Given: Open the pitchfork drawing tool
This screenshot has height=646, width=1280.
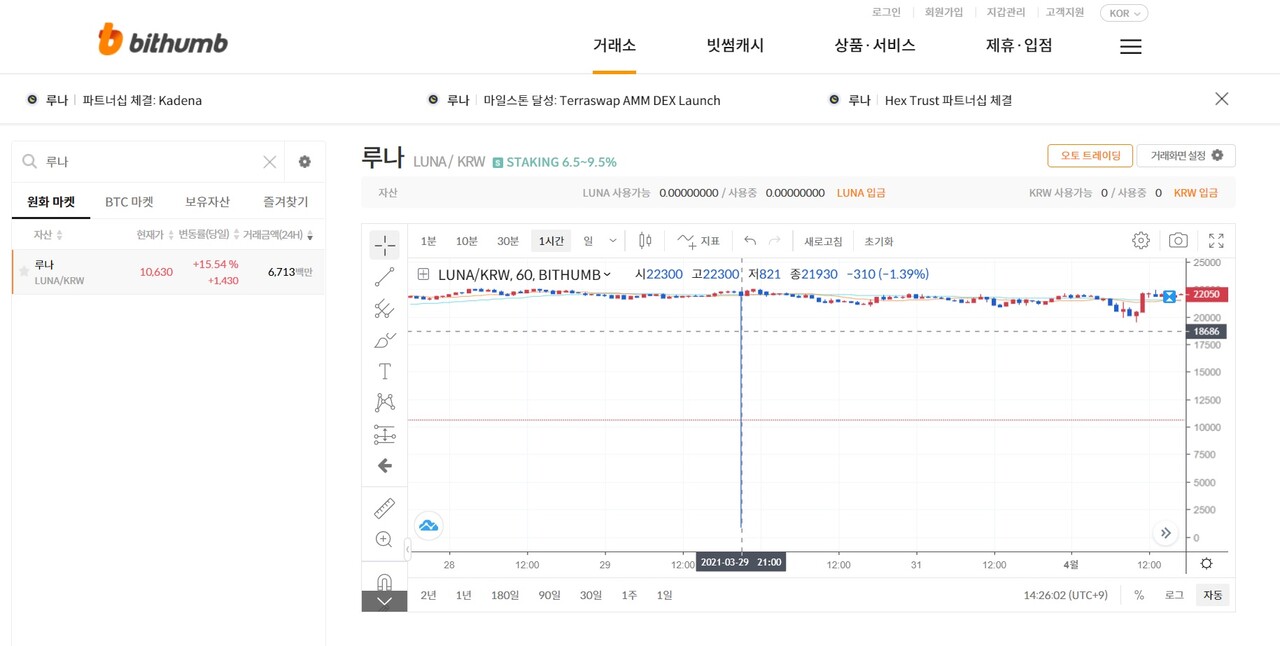Looking at the screenshot, I should [x=384, y=308].
